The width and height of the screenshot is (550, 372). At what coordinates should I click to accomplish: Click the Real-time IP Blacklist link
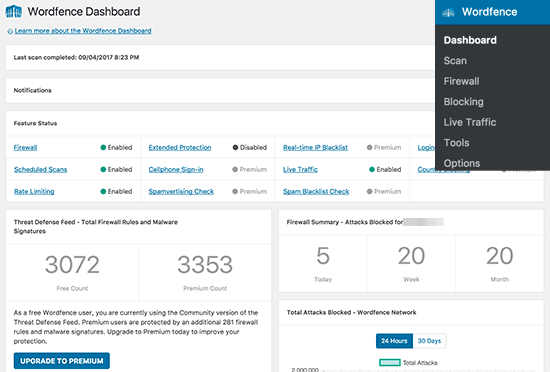click(x=315, y=148)
